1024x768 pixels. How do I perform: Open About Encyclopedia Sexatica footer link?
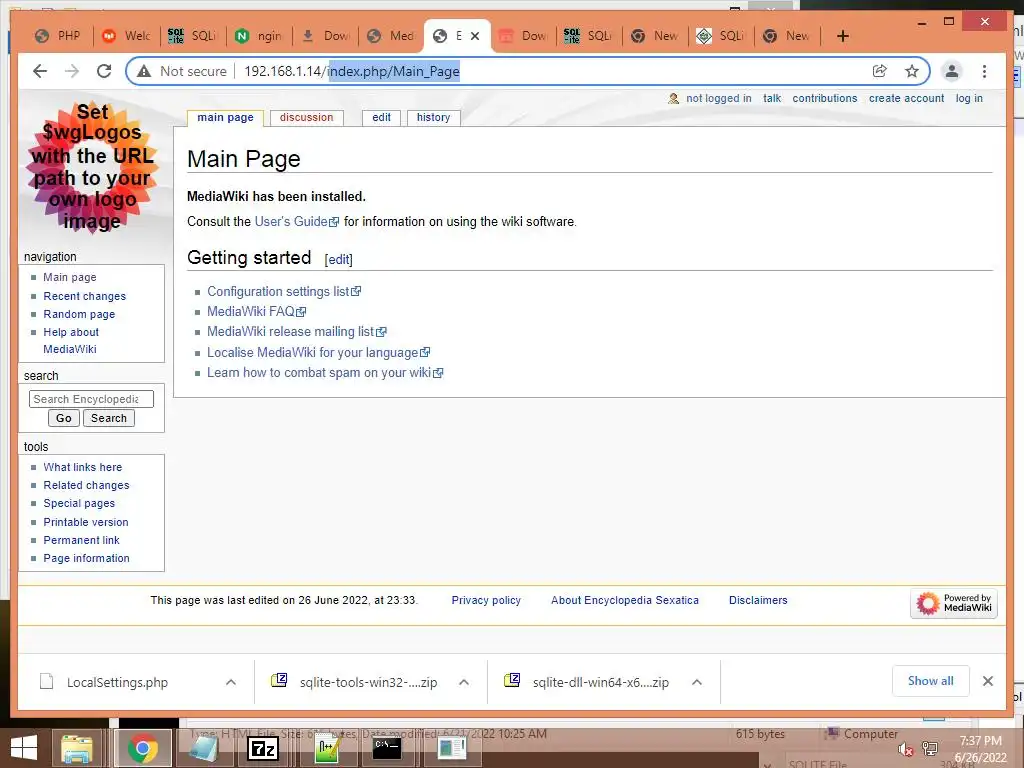pyautogui.click(x=625, y=600)
